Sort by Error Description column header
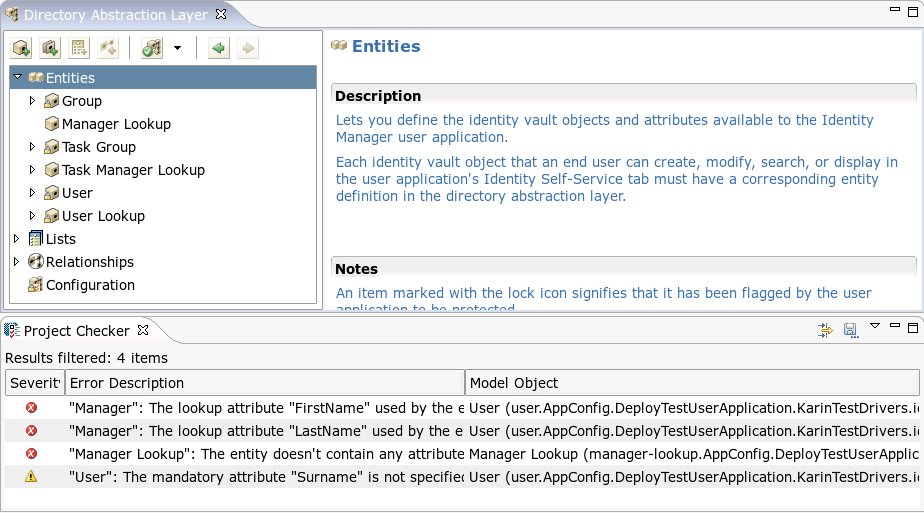The height and width of the screenshot is (513, 924). [x=264, y=383]
